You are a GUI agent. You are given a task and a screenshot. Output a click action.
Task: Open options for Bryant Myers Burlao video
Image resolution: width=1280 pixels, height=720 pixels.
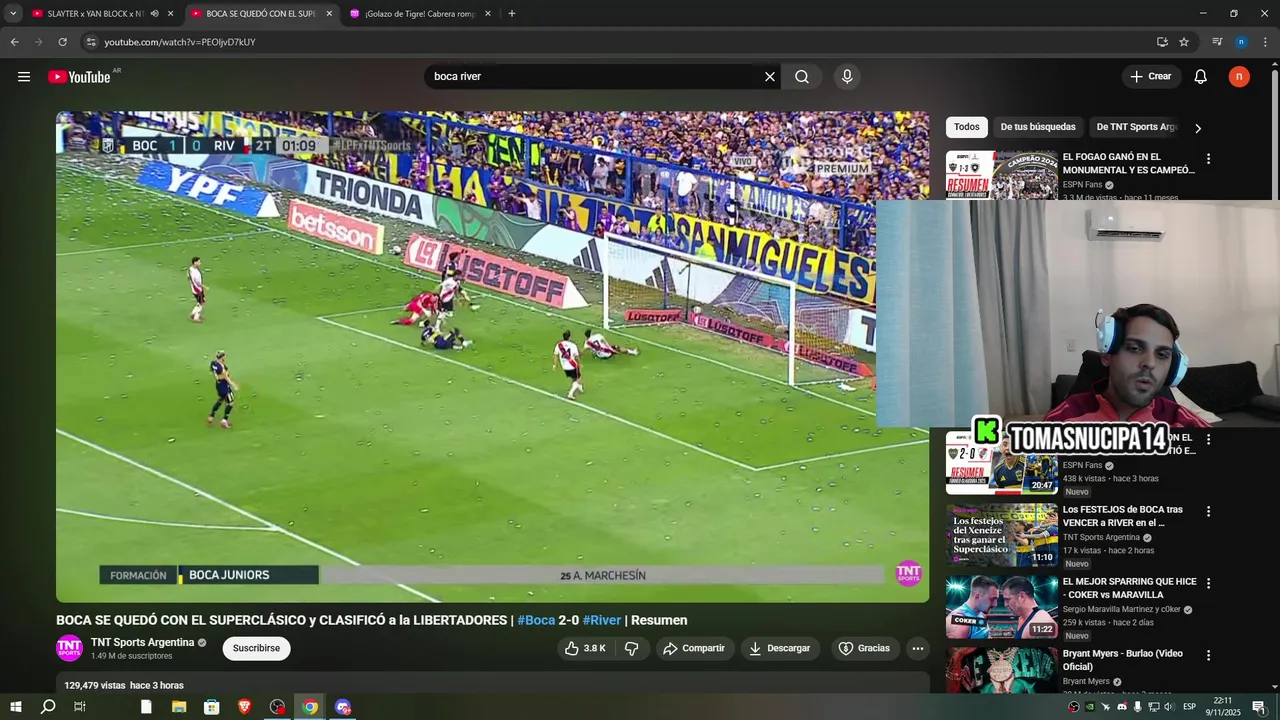click(1208, 655)
